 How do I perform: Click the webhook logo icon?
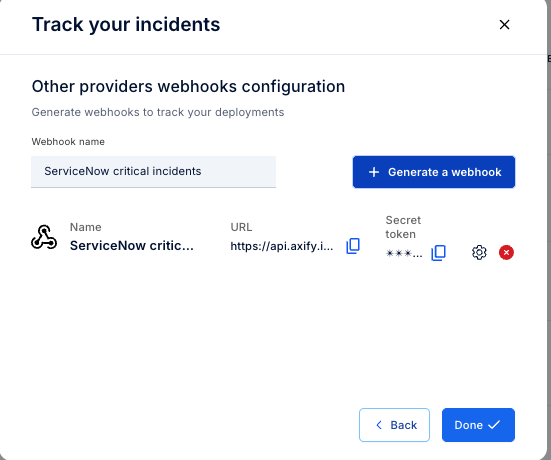pos(44,237)
